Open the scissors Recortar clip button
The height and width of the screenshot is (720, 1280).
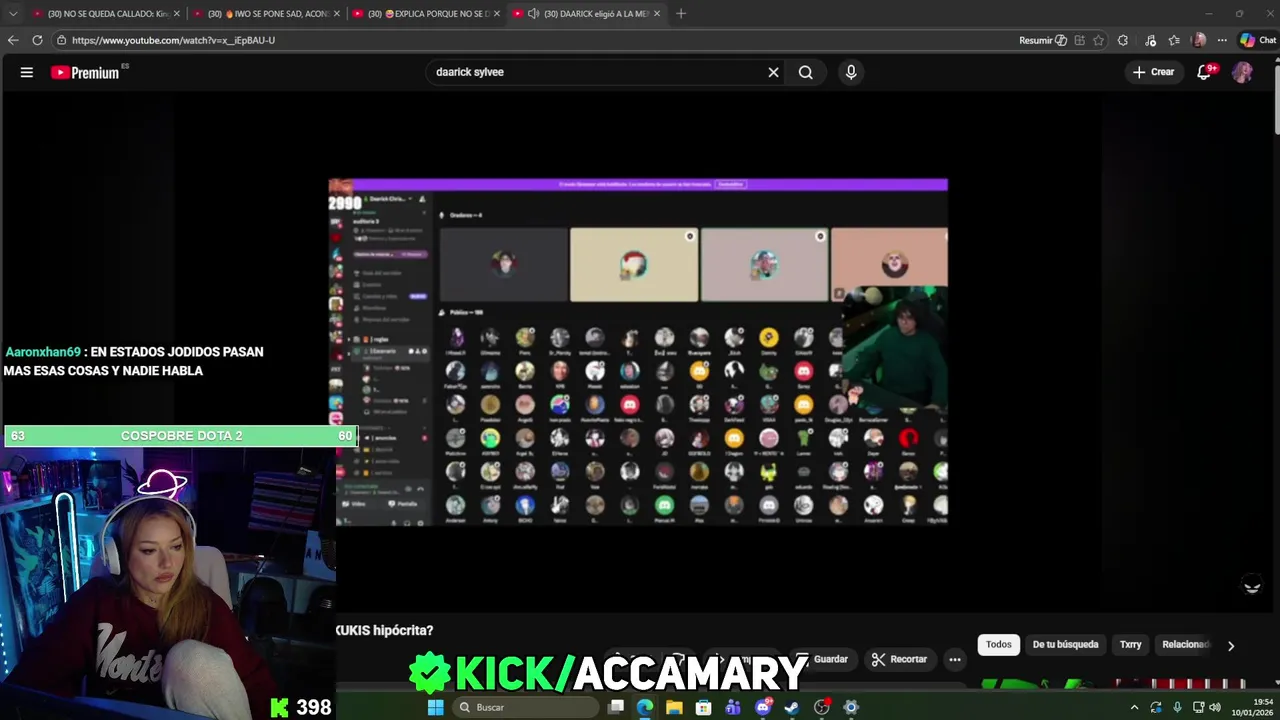[899, 659]
